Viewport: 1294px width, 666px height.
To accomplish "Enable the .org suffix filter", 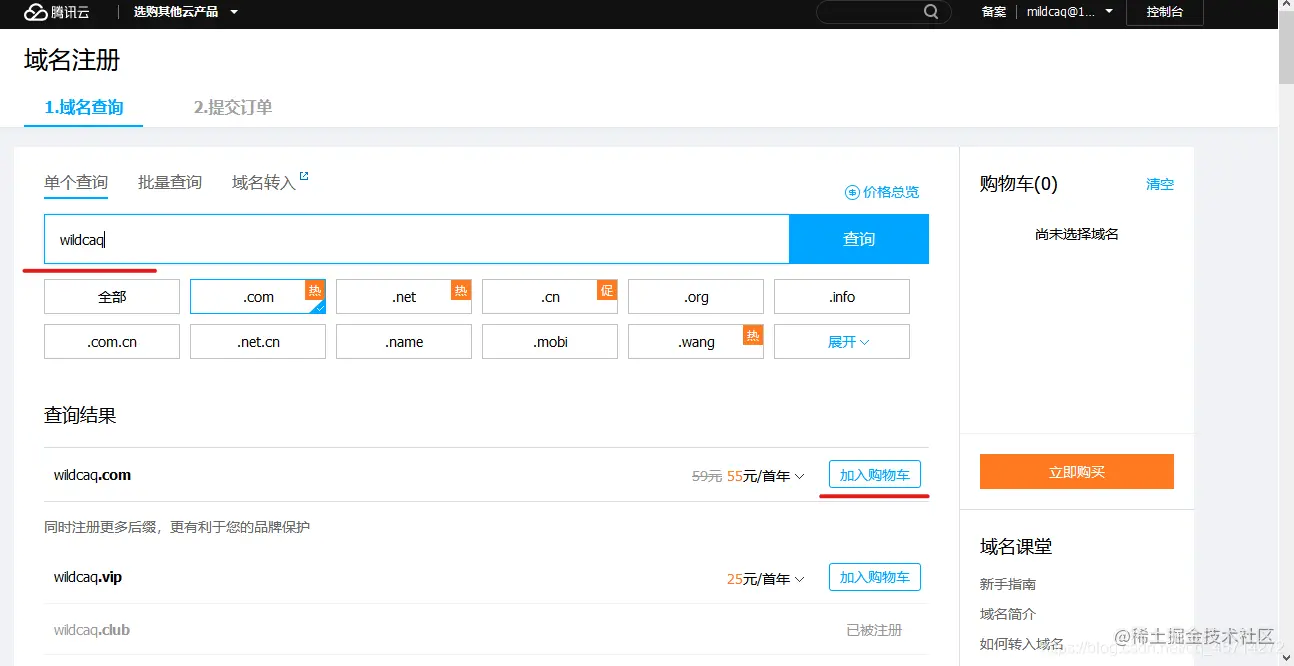I will 695,296.
